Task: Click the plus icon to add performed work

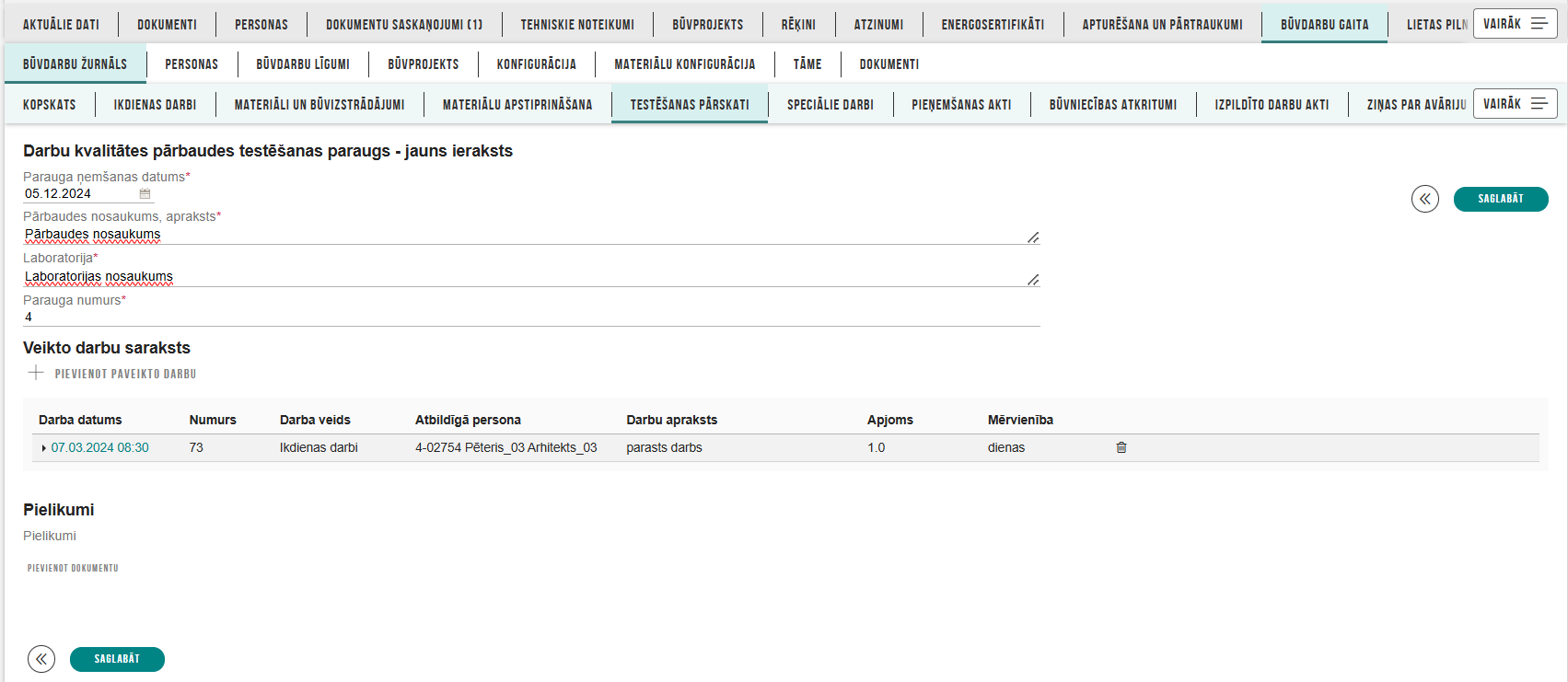Action: tap(36, 373)
